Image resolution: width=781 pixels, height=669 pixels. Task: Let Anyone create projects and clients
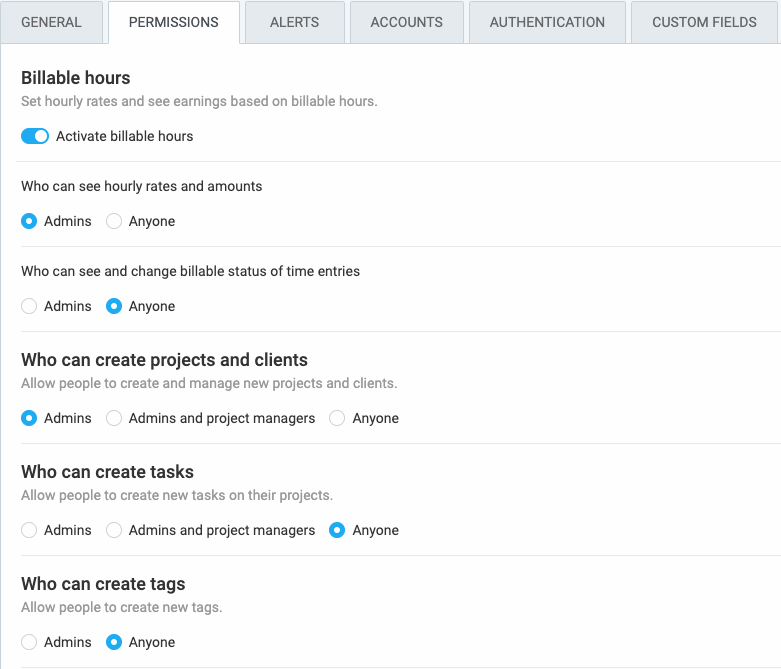[338, 418]
